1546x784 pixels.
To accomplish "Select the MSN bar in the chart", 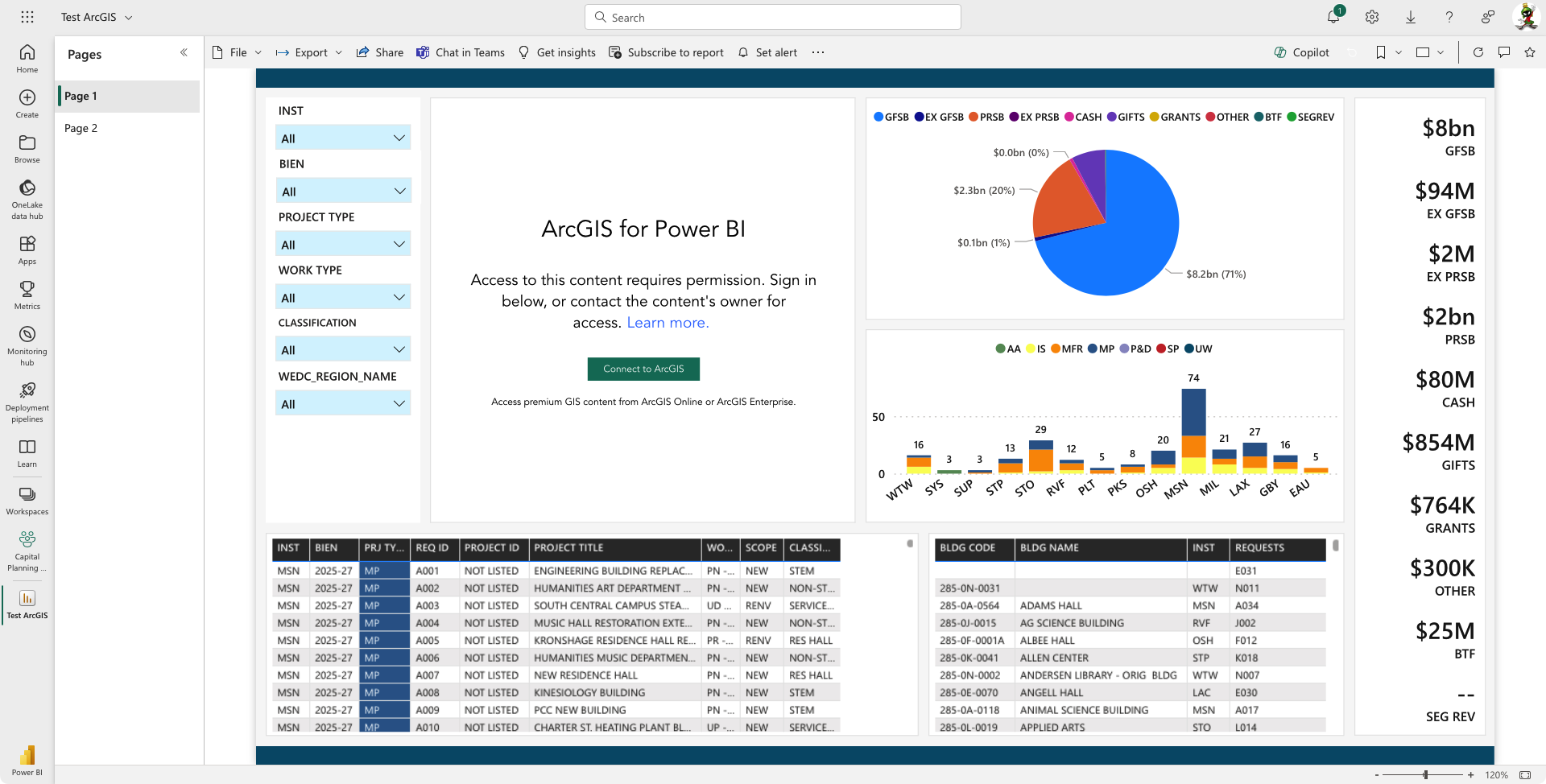I will pos(1193,431).
